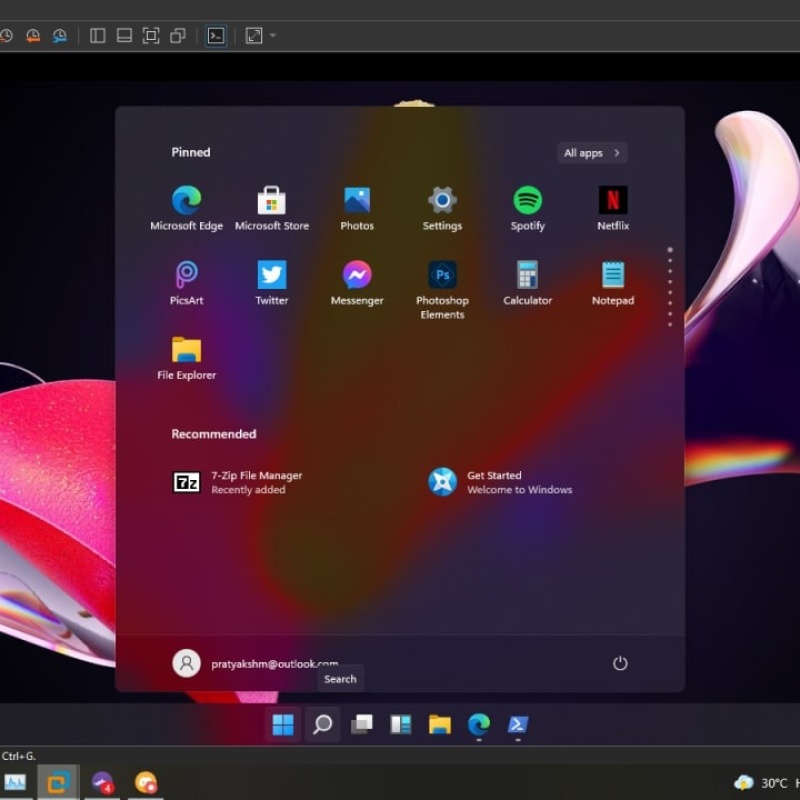Click the VMware Workstation icon in host taskbar
This screenshot has width=800, height=800.
click(58, 782)
